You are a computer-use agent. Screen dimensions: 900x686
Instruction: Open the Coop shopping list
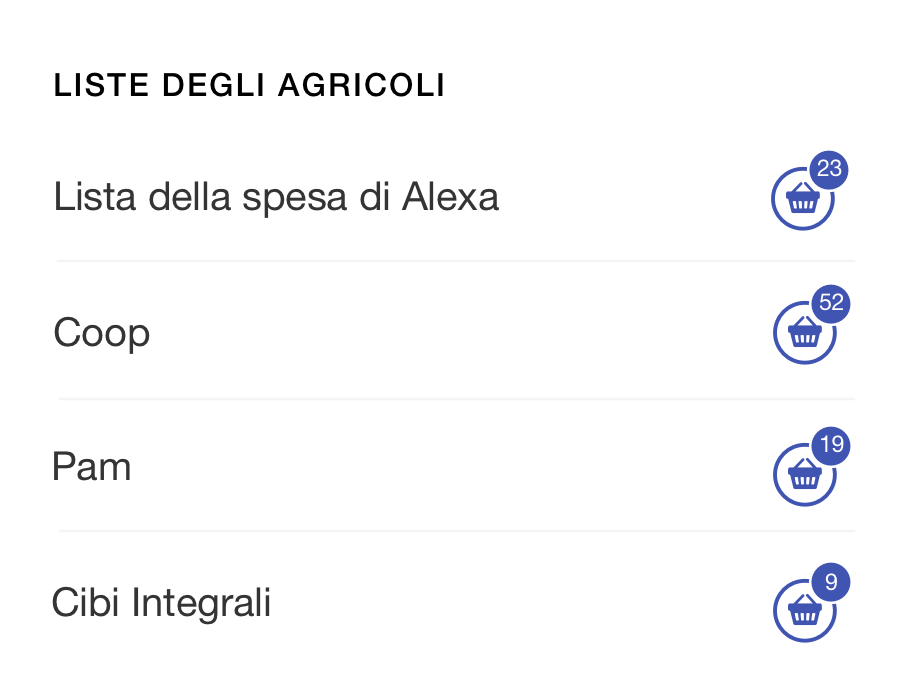point(101,333)
